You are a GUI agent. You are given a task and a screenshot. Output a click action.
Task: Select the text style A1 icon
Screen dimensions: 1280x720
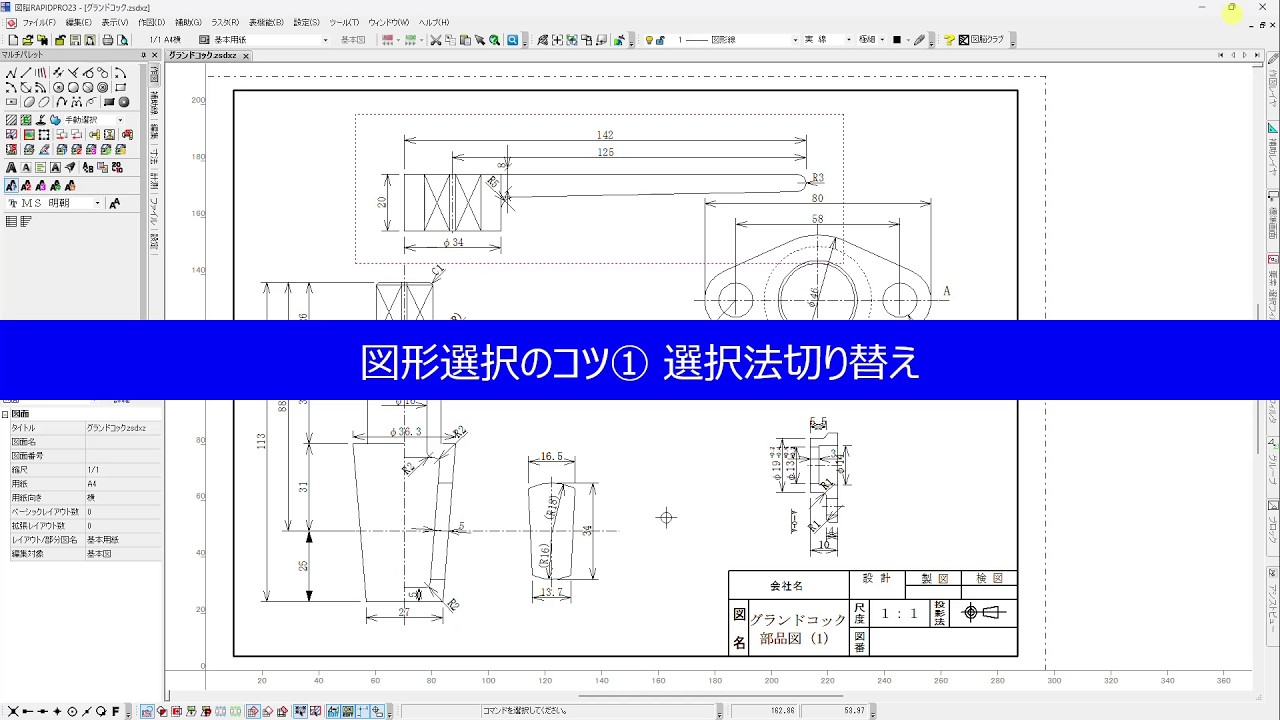(x=11, y=186)
